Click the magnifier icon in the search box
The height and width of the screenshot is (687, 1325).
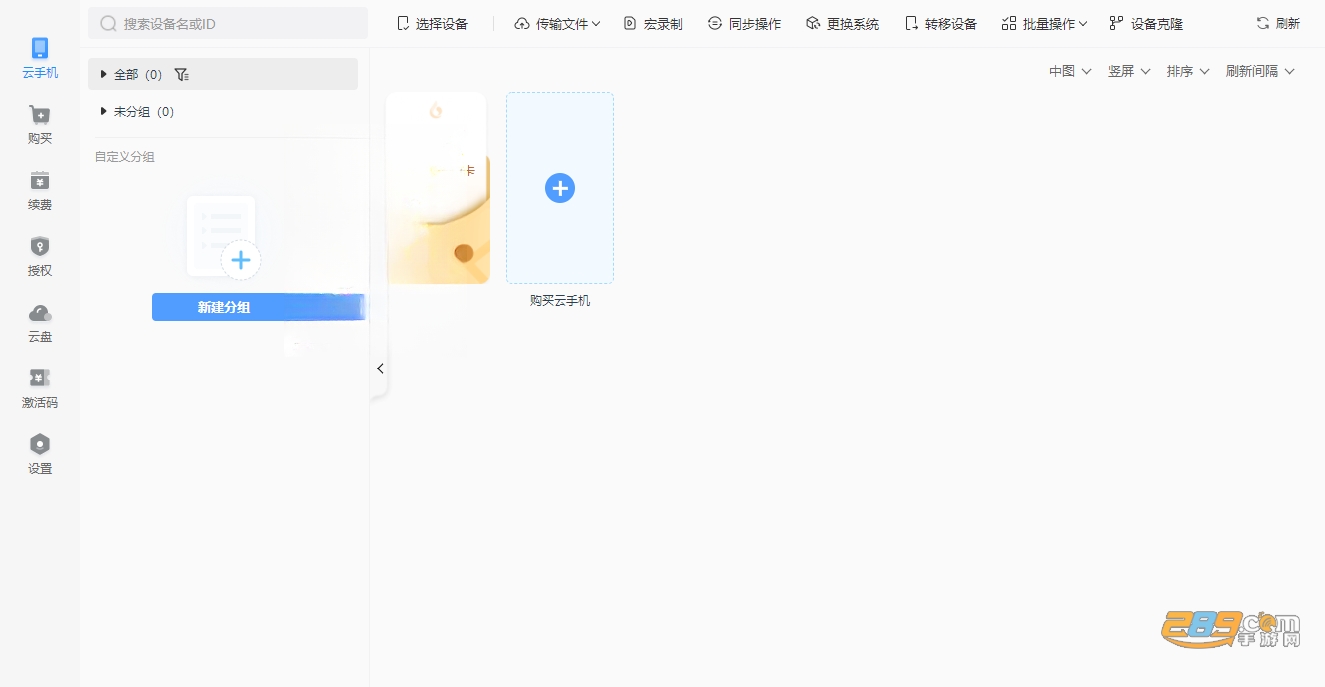coord(108,23)
